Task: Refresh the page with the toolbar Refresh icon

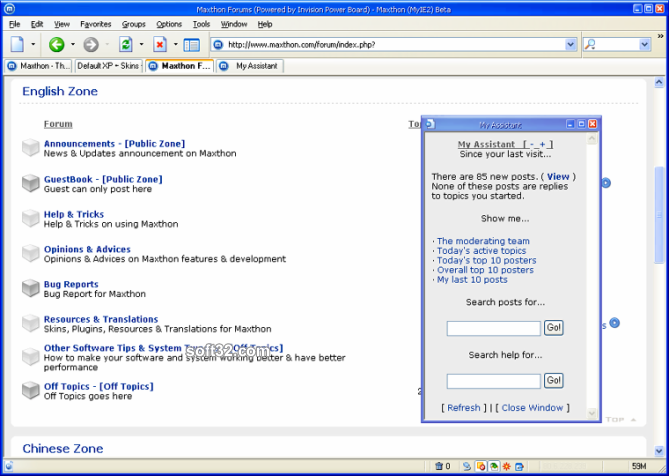Action: click(x=126, y=44)
